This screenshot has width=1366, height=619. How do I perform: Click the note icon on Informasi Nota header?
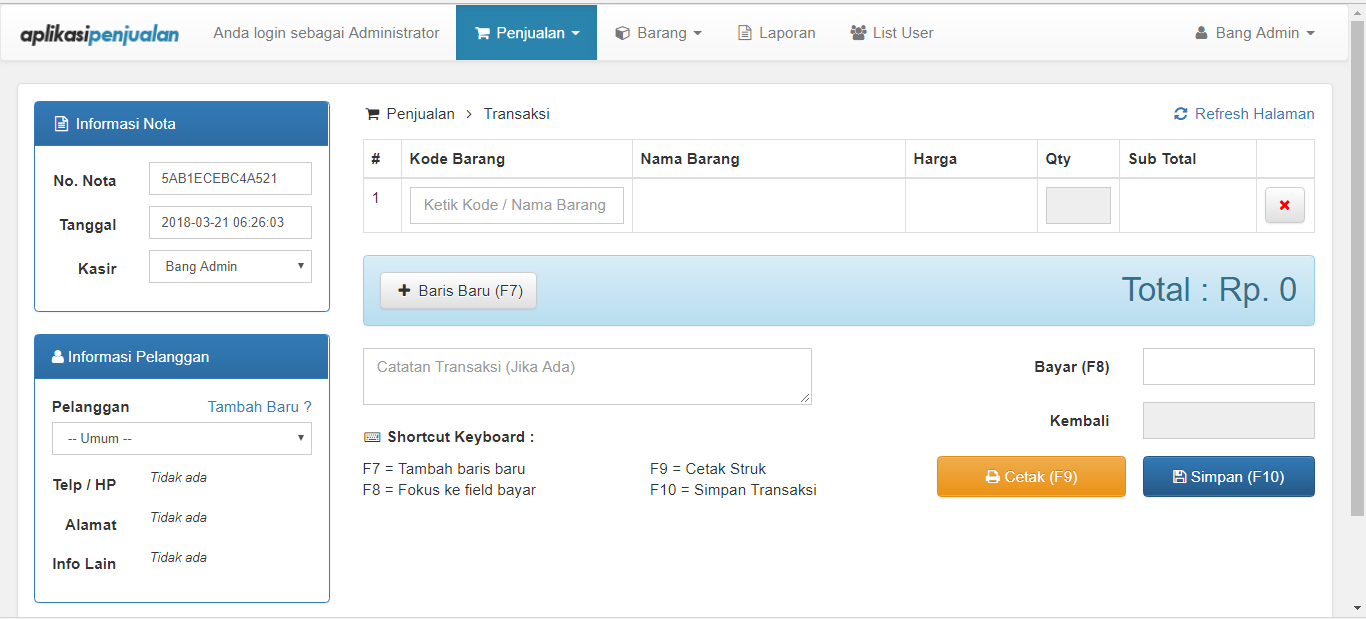point(62,123)
